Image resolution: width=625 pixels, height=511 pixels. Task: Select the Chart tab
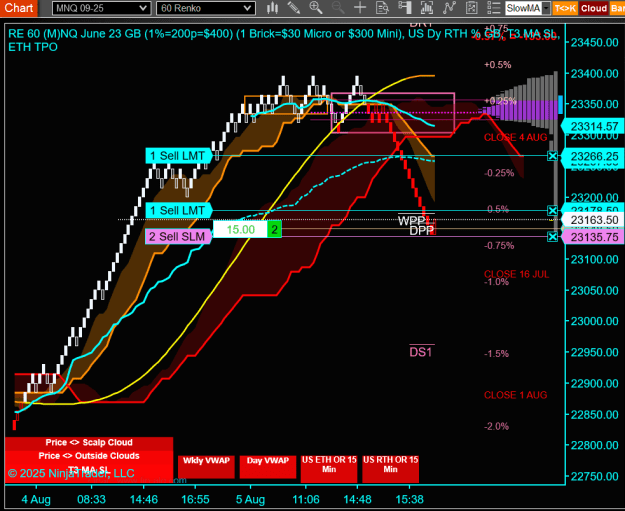19,8
